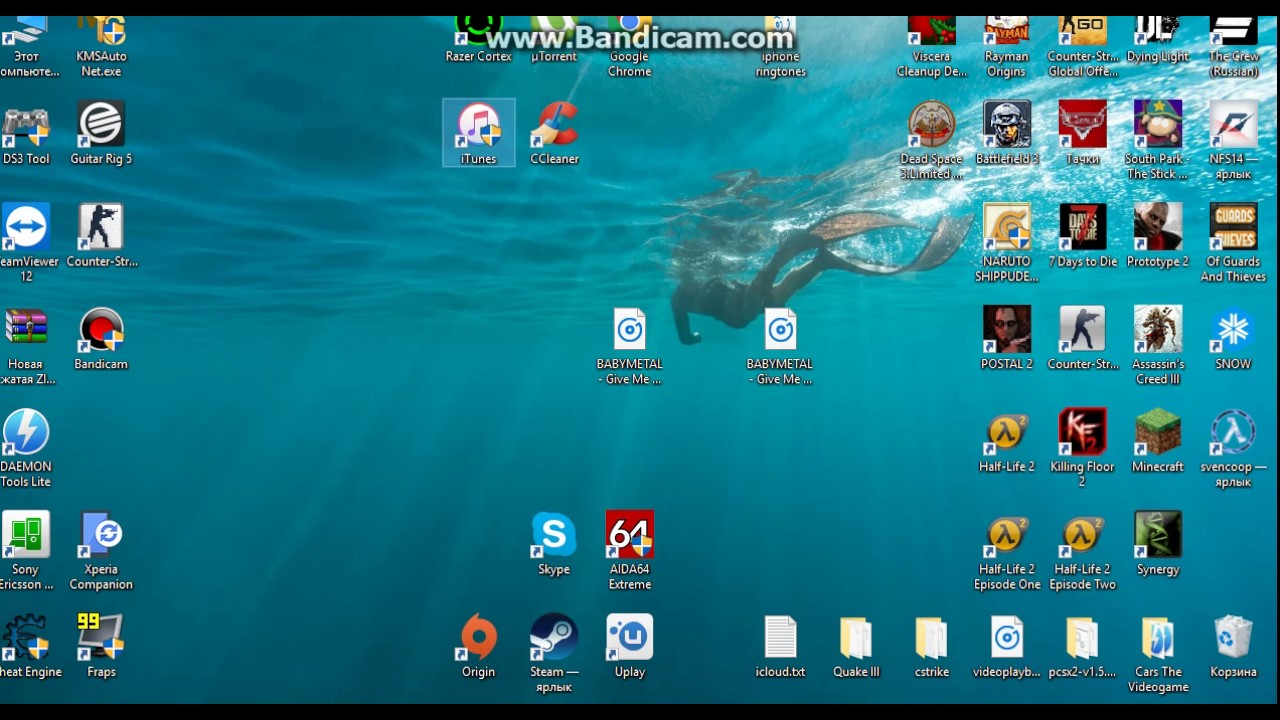Launch Assassin's Creed III
This screenshot has width=1280, height=720.
[1158, 330]
